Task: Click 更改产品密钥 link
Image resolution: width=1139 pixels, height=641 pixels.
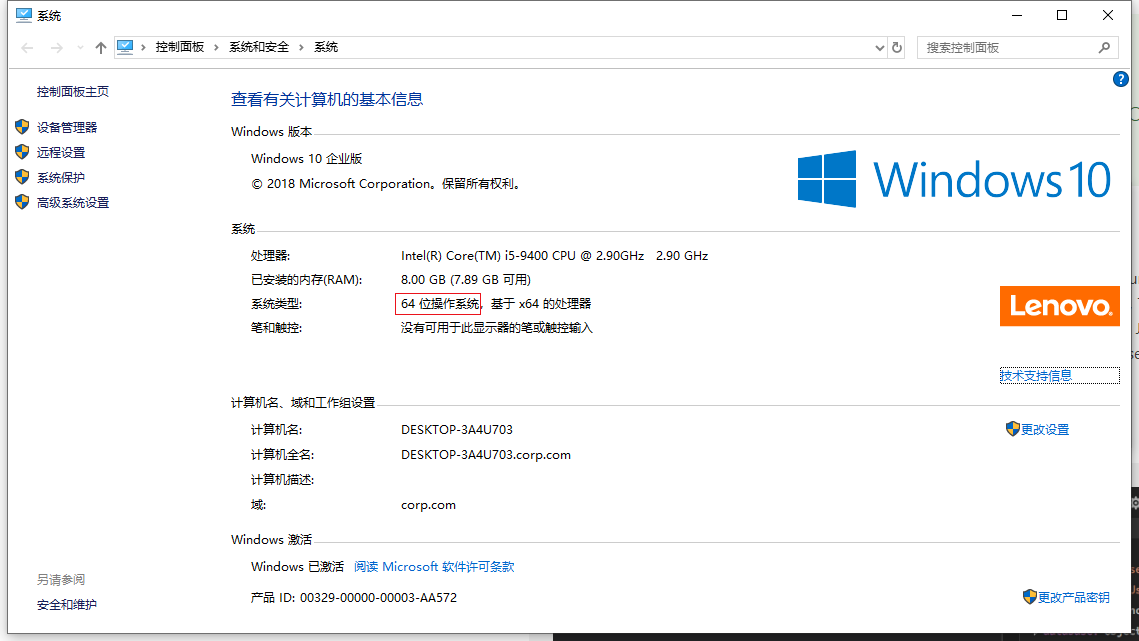Action: [1074, 597]
